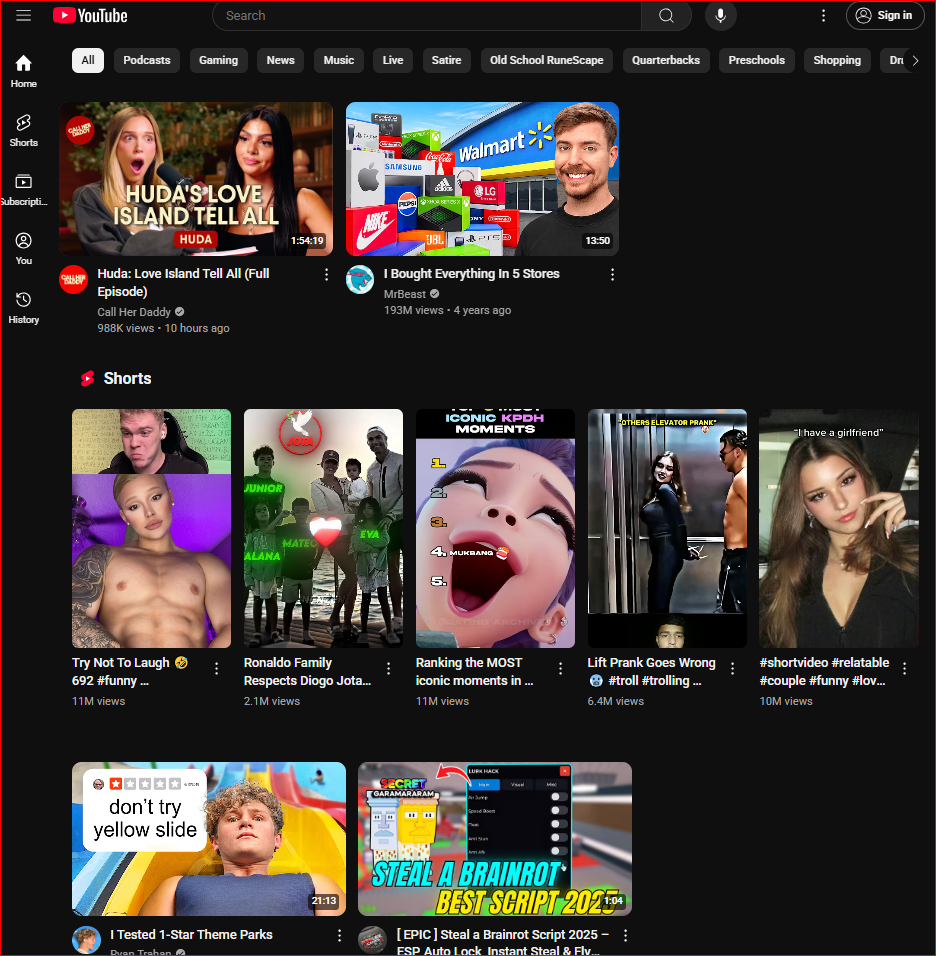Screen dimensions: 936x956
Task: Open channel avatar for Steal a Brainrot video
Action: coord(372,940)
